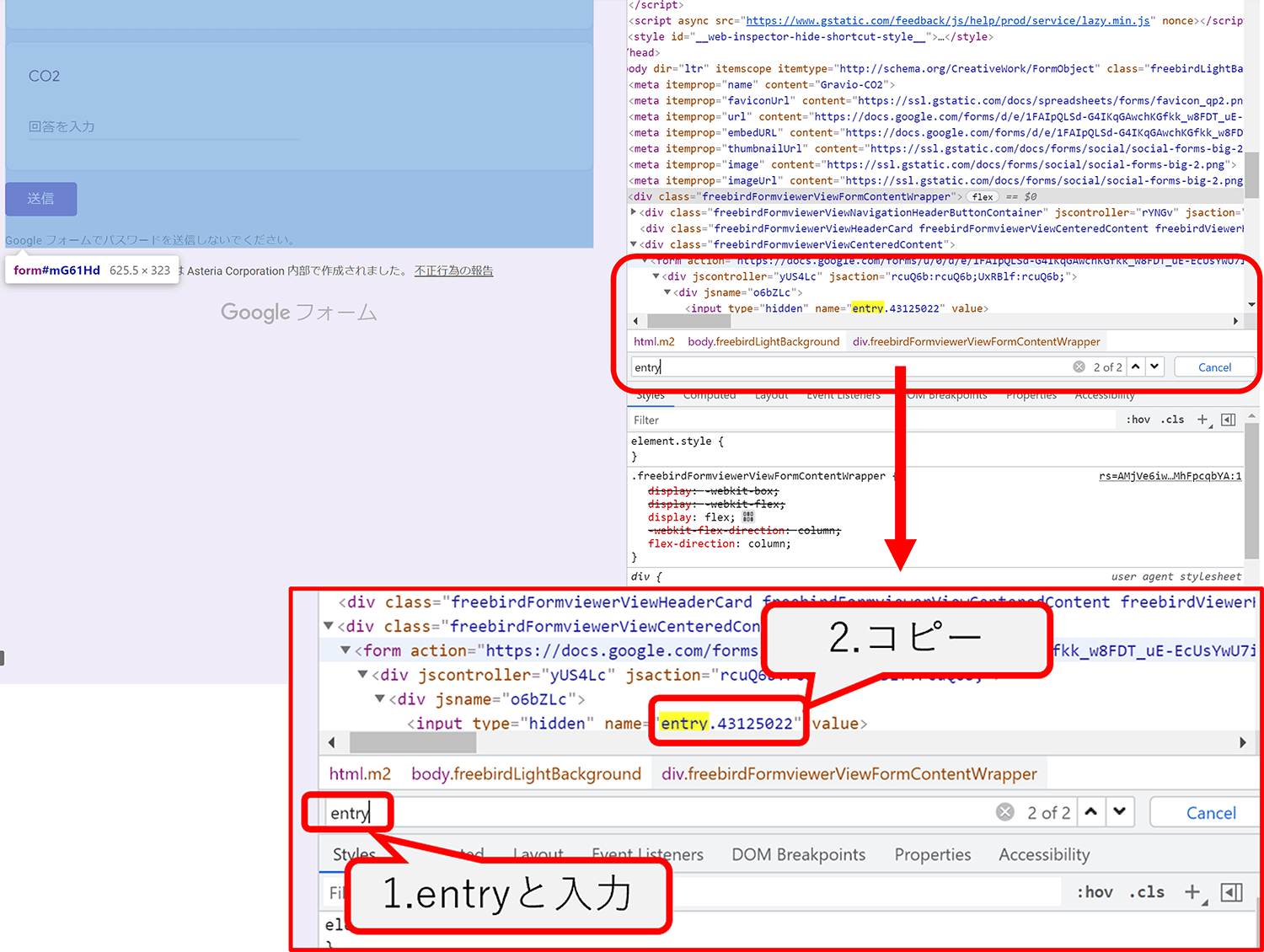This screenshot has width=1264, height=952.
Task: Click new style rule plus icon in enlarged inset
Action: (1193, 892)
